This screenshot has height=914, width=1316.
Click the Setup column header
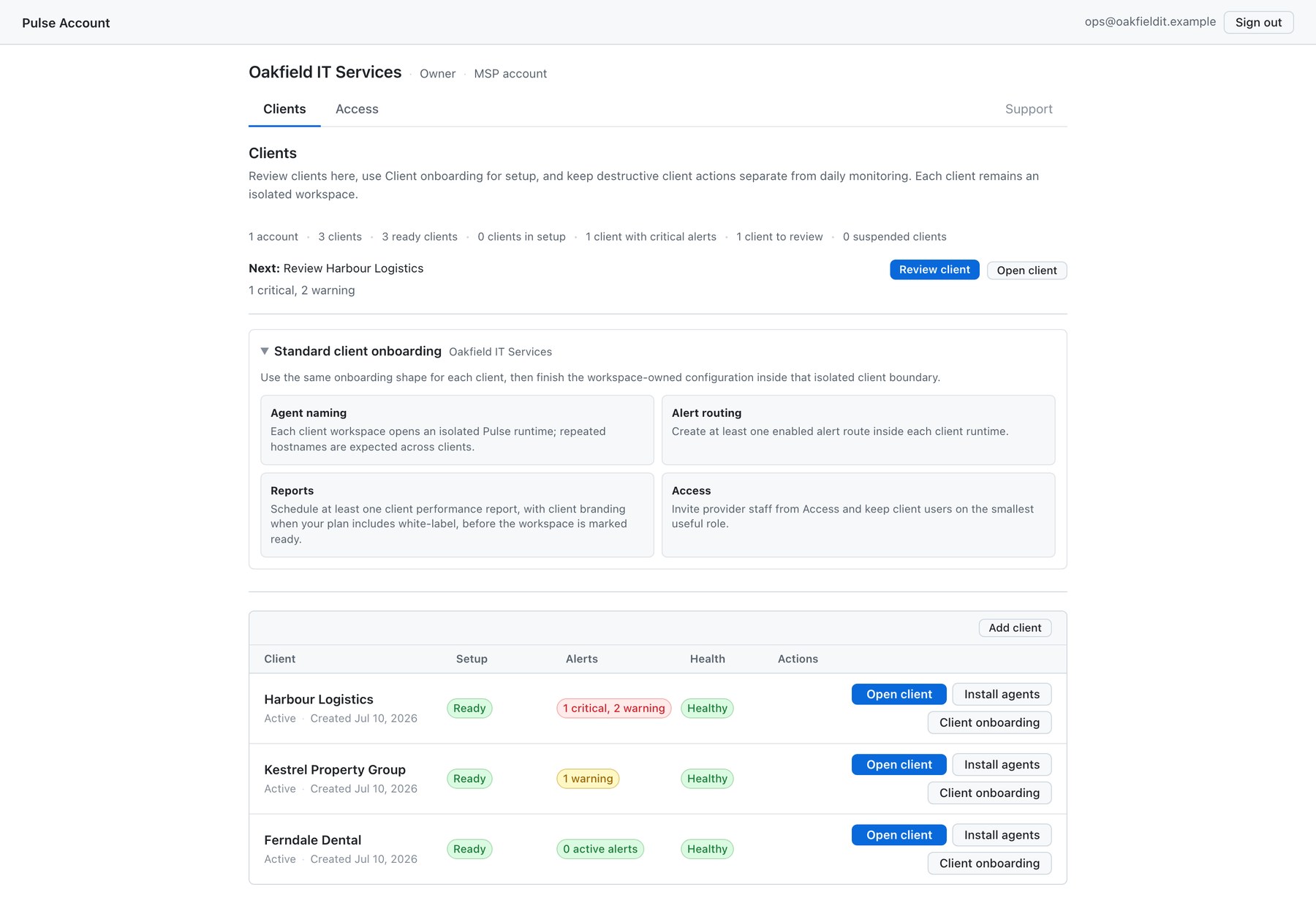point(472,659)
